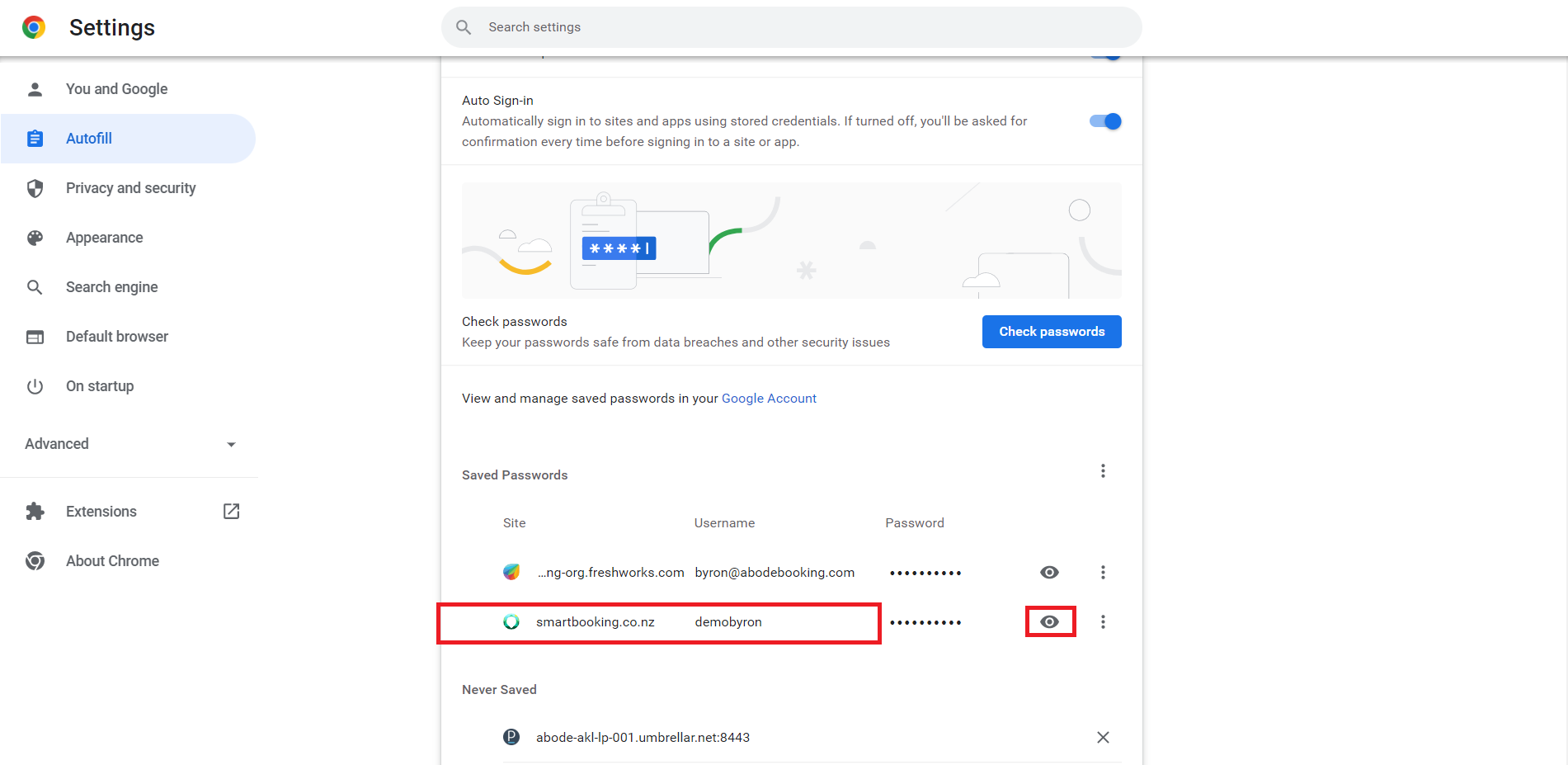Open more actions for freshworks.com password
Screen dimensions: 1568x765
coord(1103,573)
